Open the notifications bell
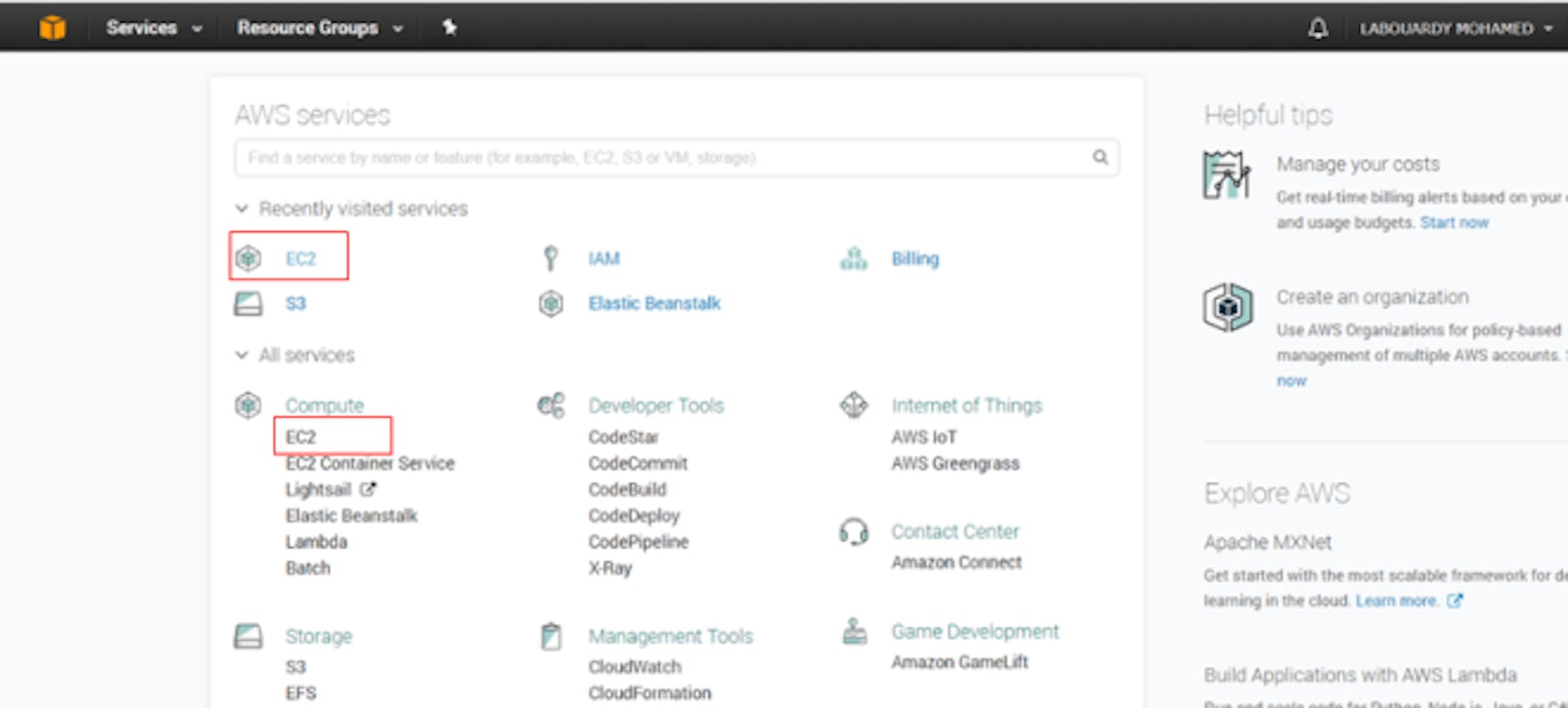 pos(1317,29)
